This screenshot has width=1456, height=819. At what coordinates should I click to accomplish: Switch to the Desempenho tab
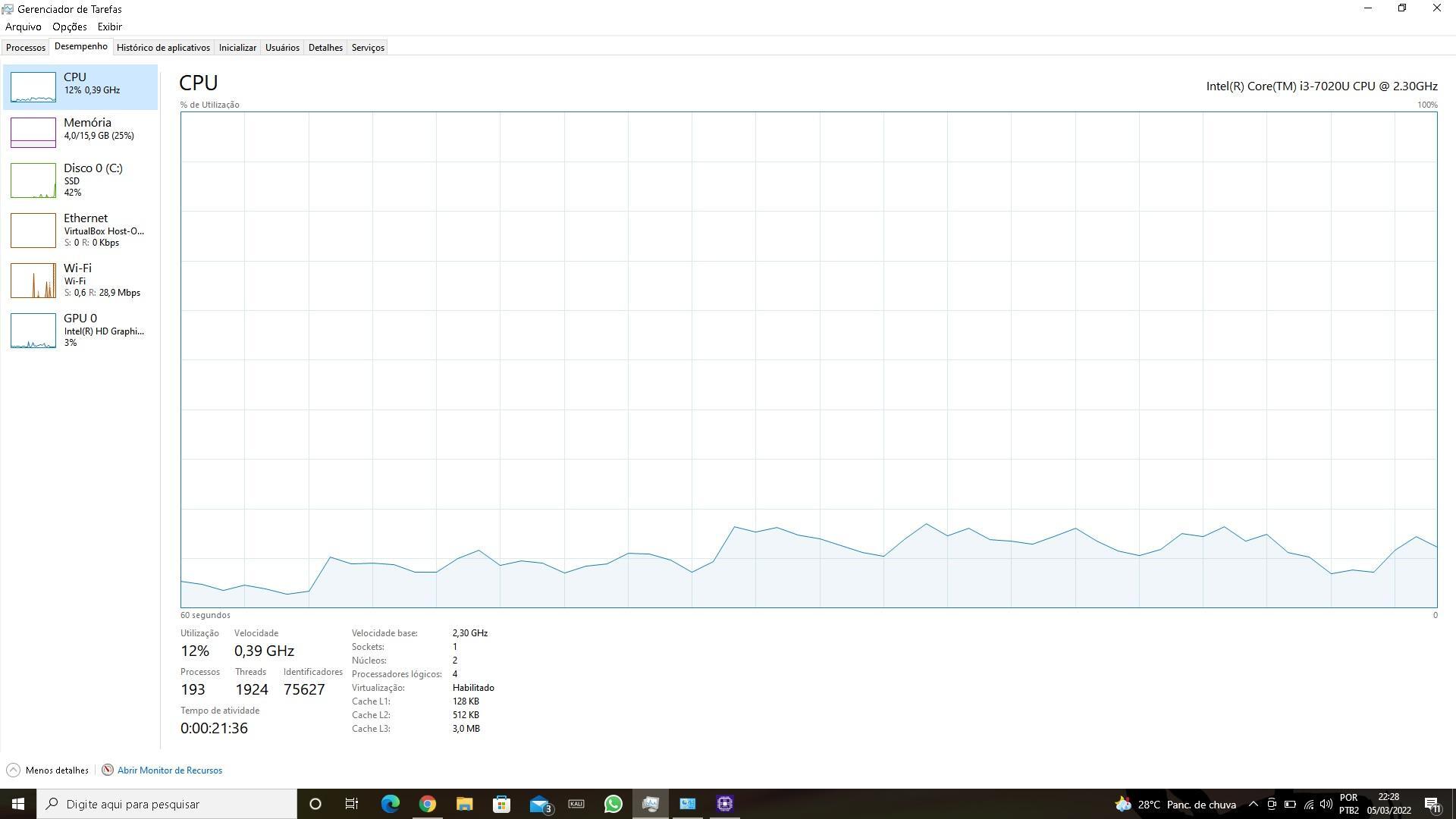click(x=81, y=46)
